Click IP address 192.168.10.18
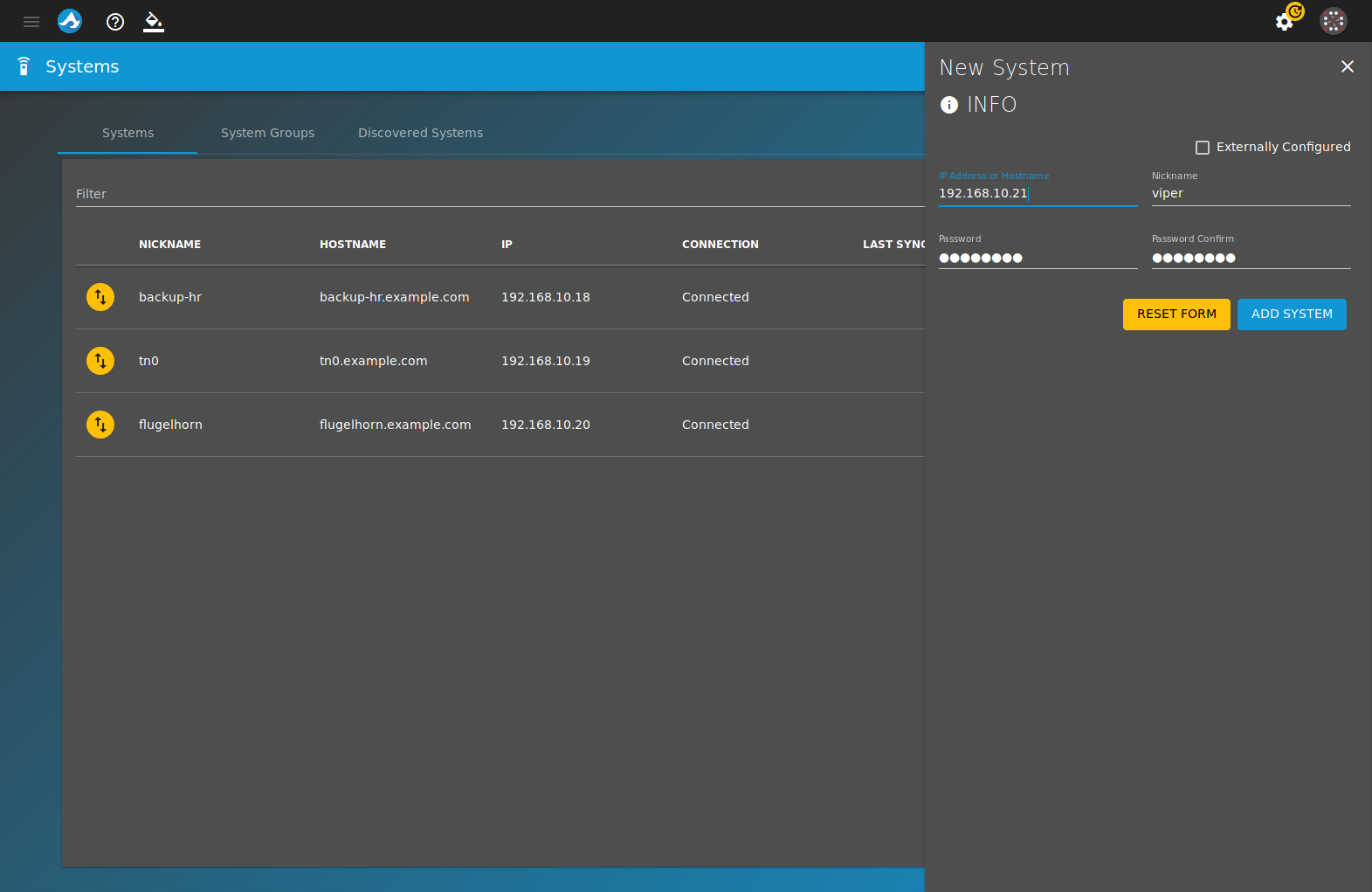The image size is (1372, 892). 546,297
